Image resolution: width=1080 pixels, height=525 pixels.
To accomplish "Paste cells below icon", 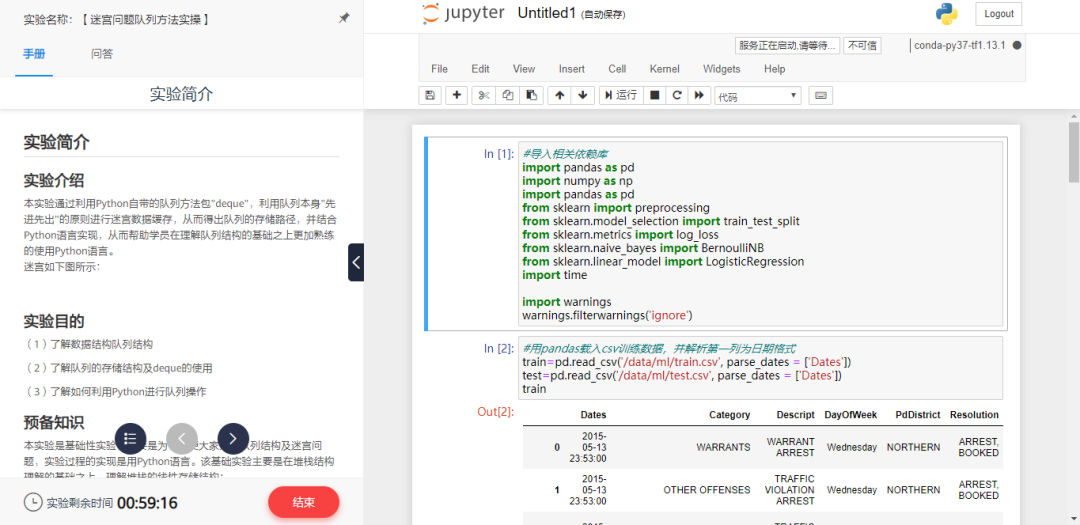I will pos(532,95).
